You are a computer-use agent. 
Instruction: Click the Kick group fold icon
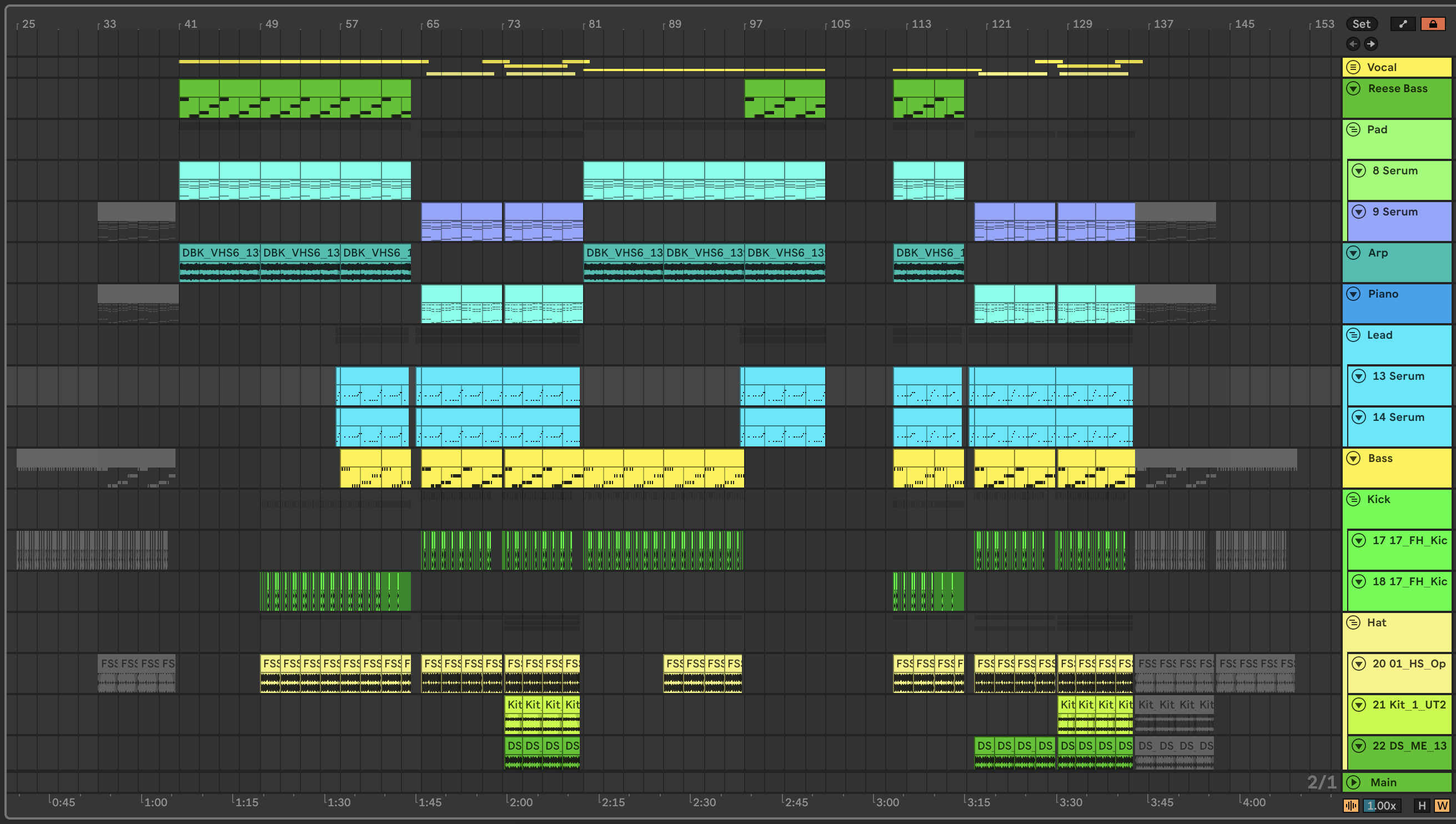tap(1353, 499)
